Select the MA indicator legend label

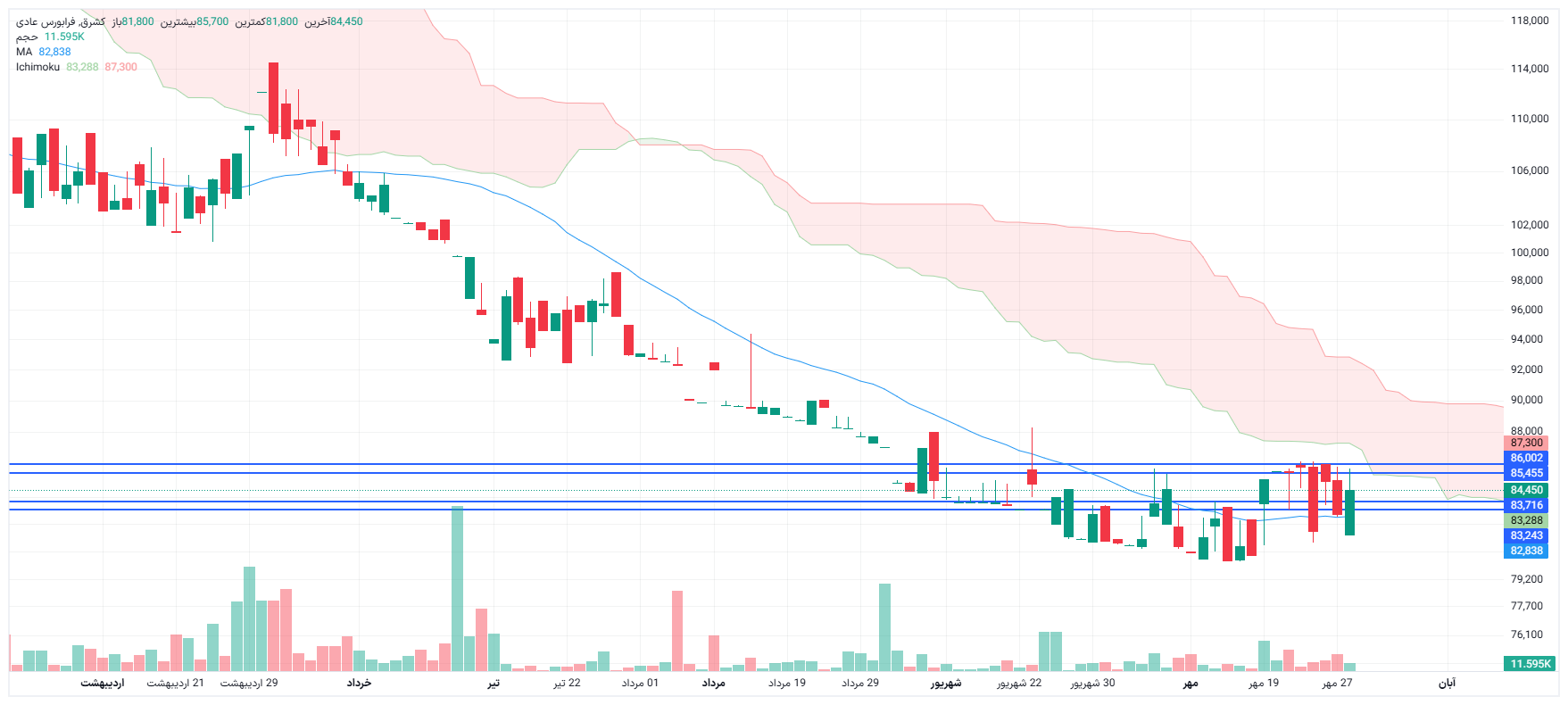tap(24, 52)
